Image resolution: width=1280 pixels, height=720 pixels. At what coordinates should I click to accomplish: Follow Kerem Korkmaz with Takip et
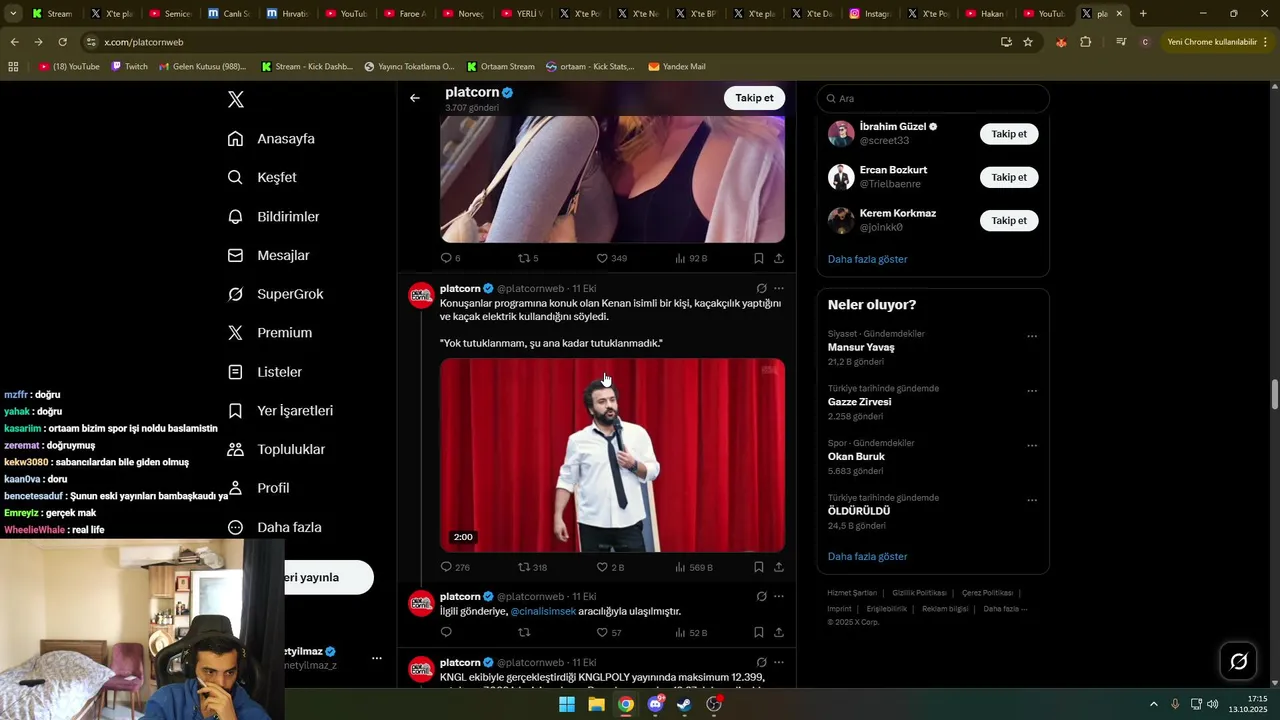click(x=1009, y=220)
